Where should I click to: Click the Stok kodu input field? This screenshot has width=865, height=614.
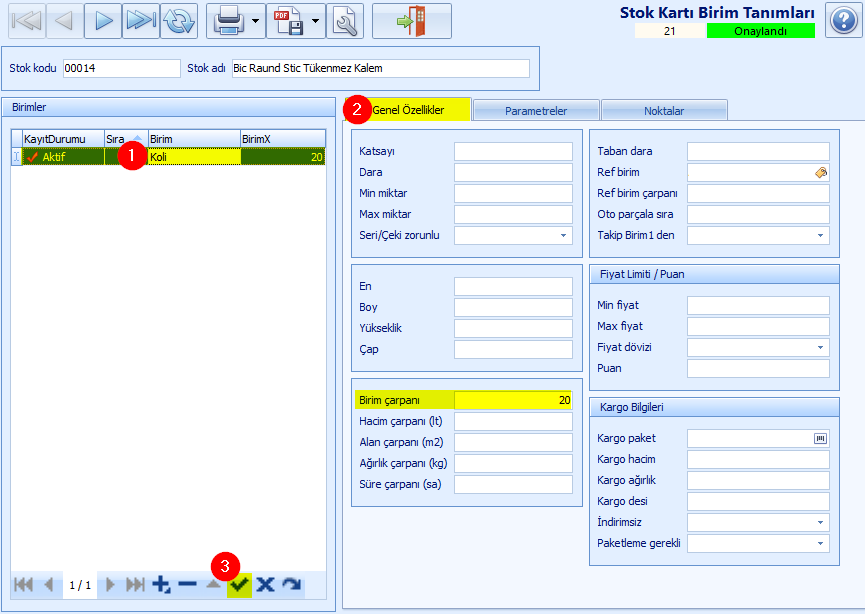[x=122, y=68]
